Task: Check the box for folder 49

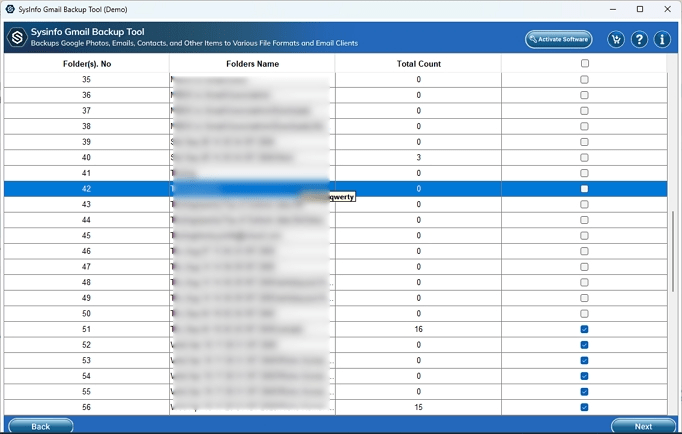Action: tap(584, 298)
